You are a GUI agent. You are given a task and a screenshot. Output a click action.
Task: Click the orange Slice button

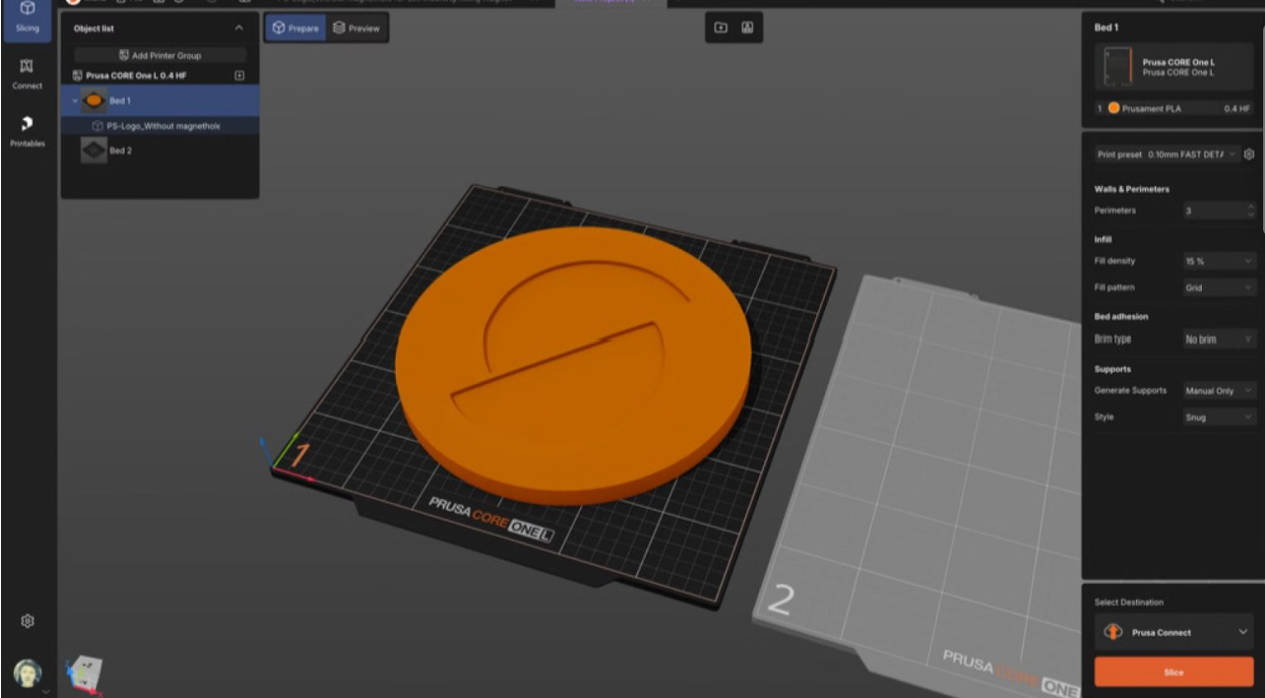pos(1174,672)
